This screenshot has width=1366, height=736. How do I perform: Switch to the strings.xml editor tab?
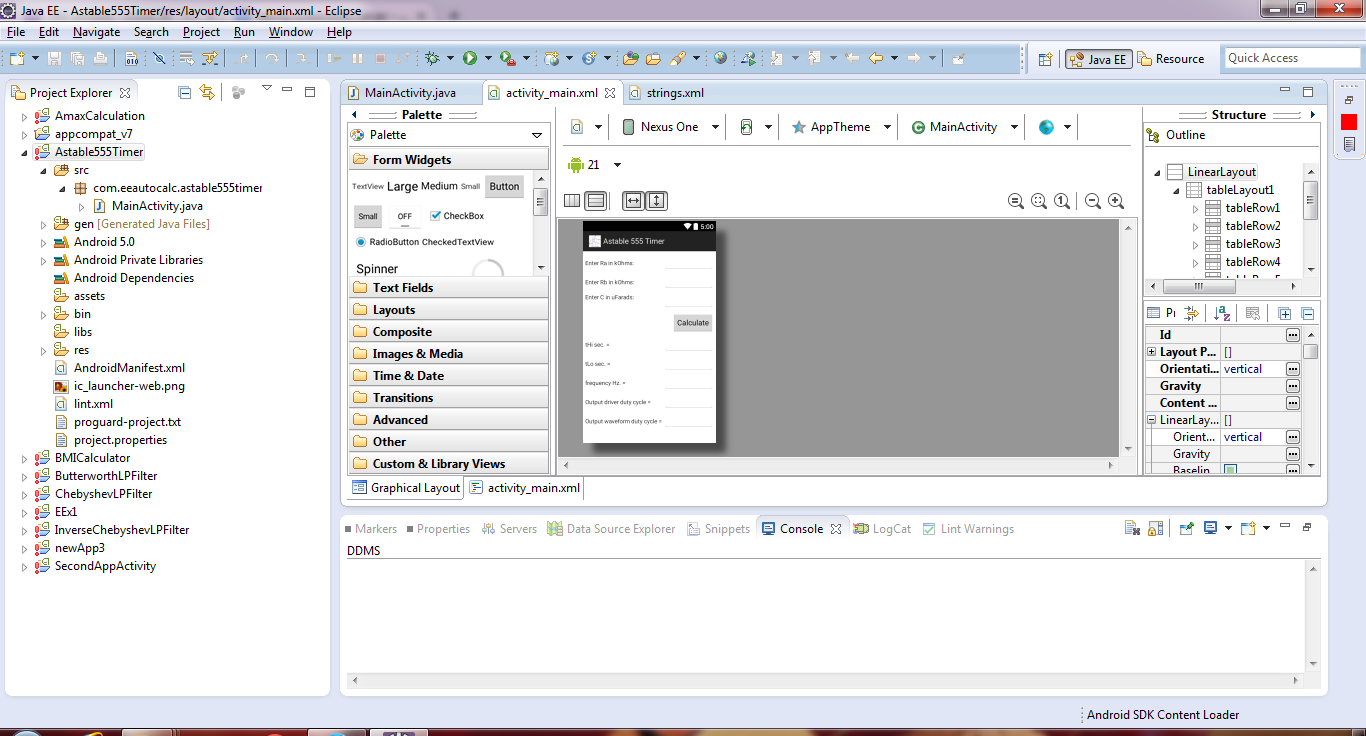tap(674, 93)
